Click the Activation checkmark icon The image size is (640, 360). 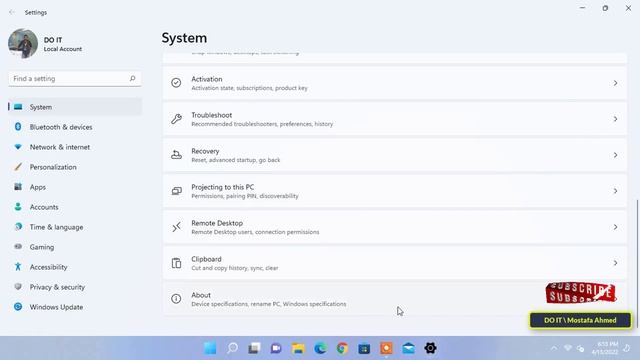point(176,83)
